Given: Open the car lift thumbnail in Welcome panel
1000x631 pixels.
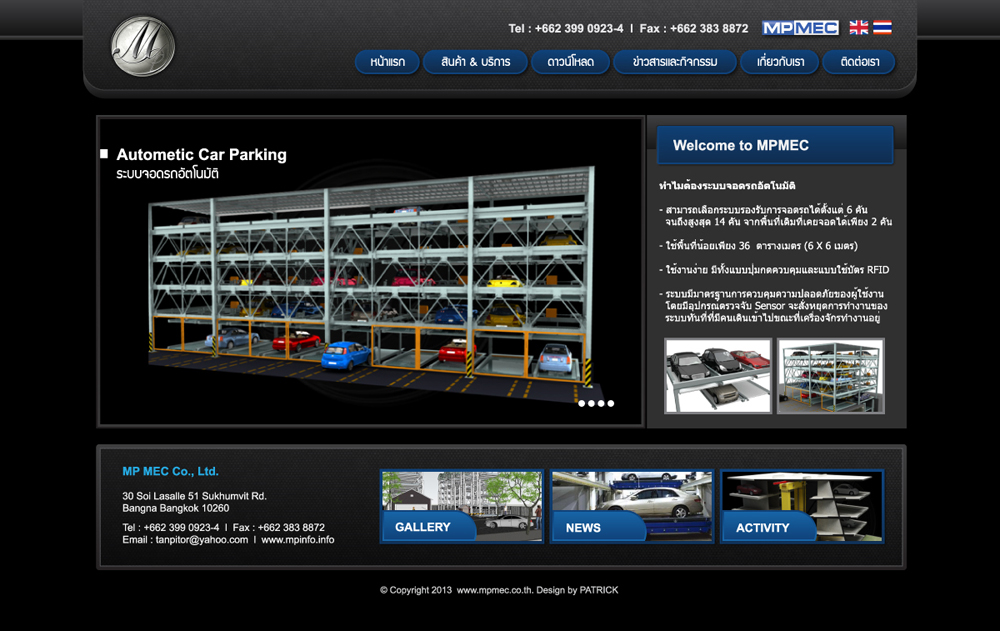Looking at the screenshot, I should click(x=718, y=376).
